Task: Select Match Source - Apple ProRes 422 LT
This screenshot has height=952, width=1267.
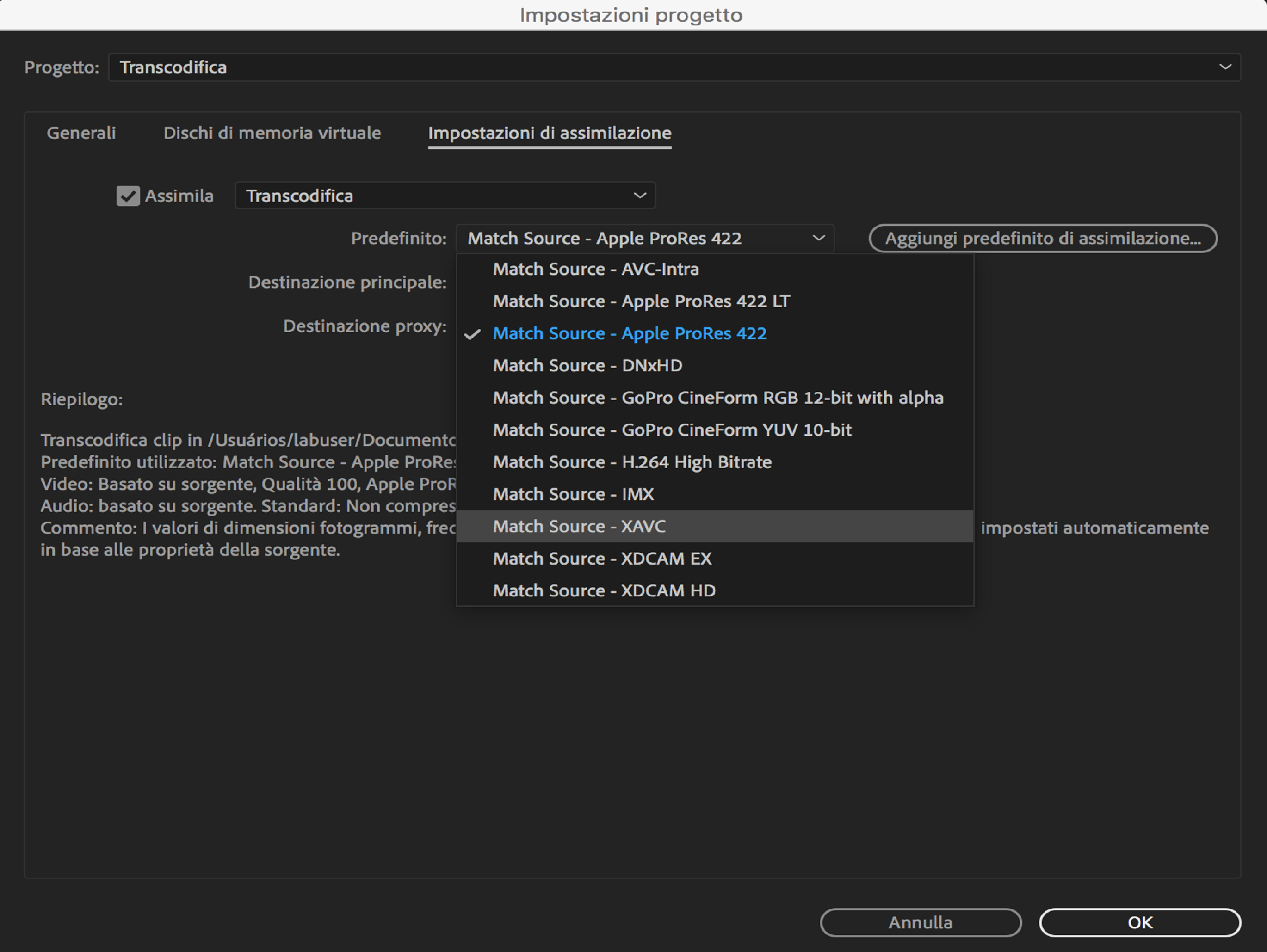Action: 641,301
